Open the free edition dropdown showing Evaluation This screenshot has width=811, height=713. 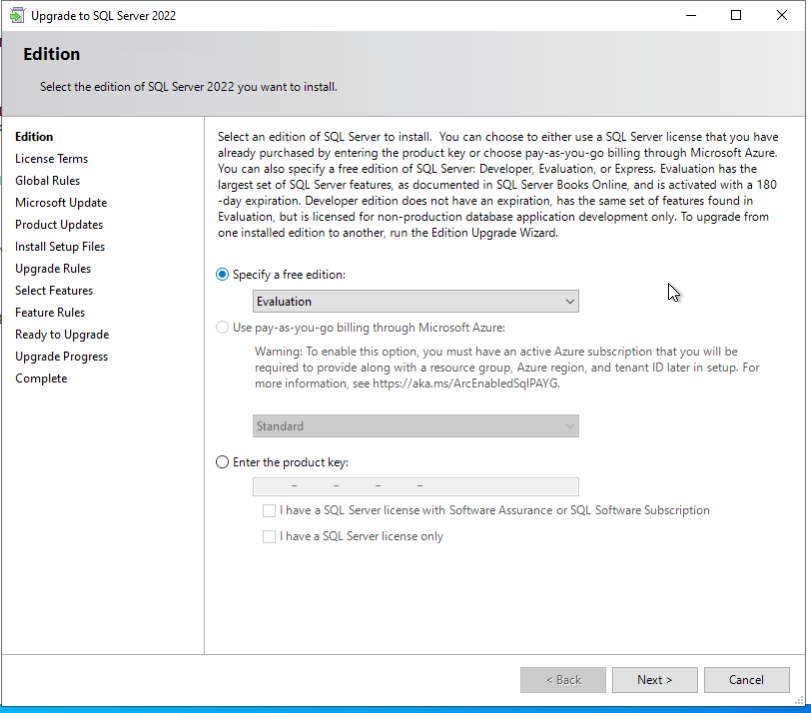(415, 301)
